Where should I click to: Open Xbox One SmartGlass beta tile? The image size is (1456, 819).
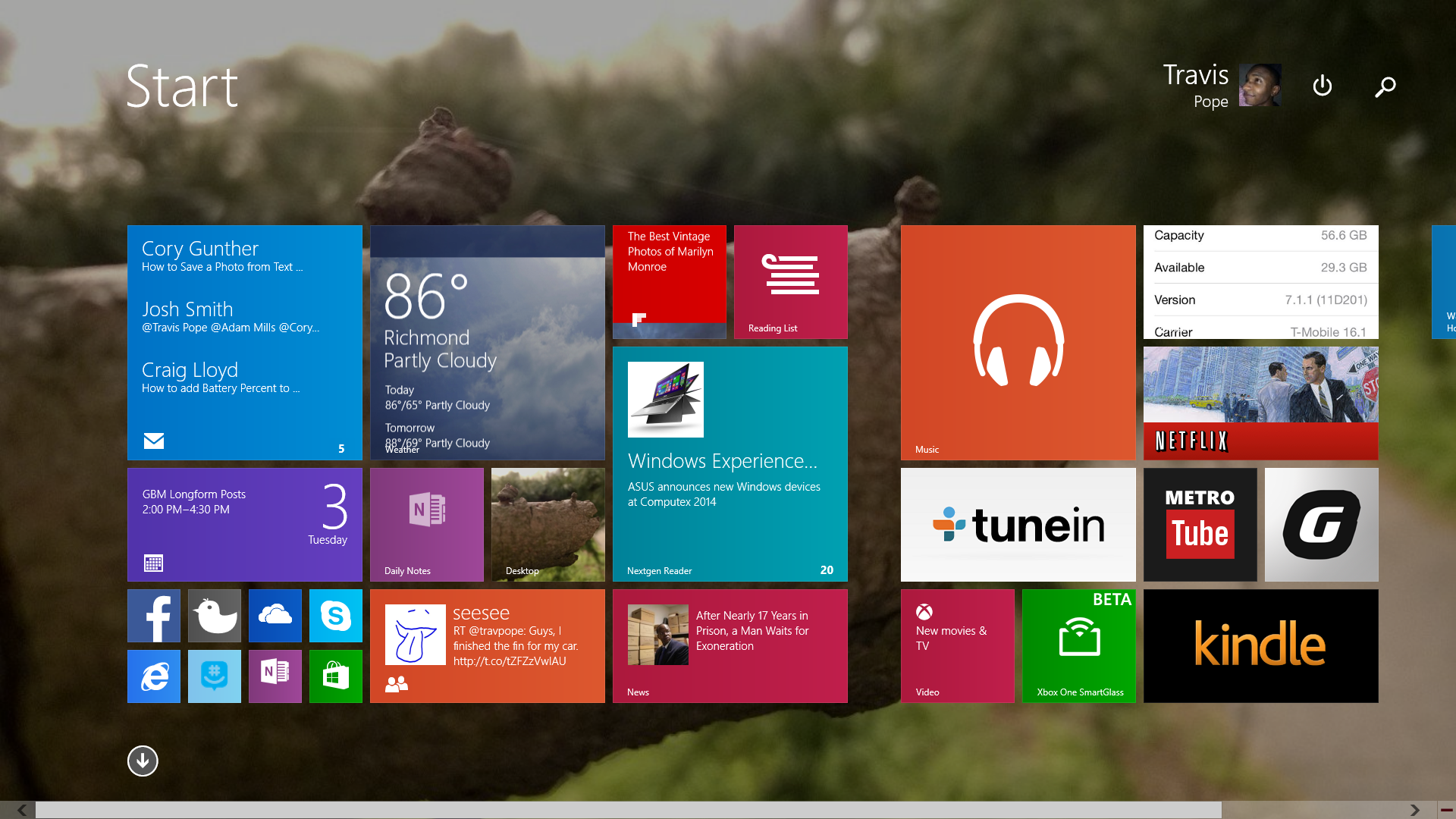click(1079, 646)
